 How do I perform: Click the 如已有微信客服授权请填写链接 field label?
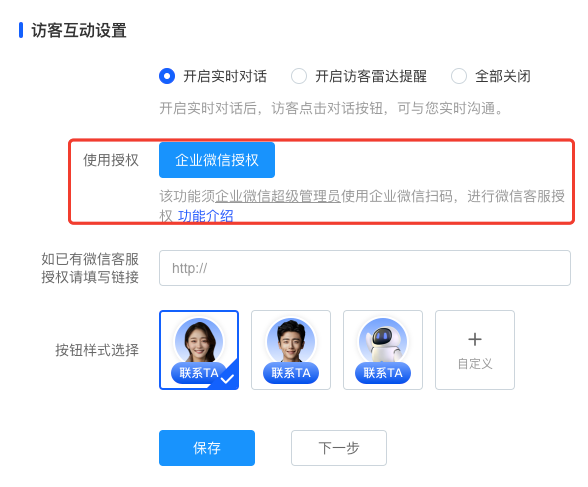90,268
